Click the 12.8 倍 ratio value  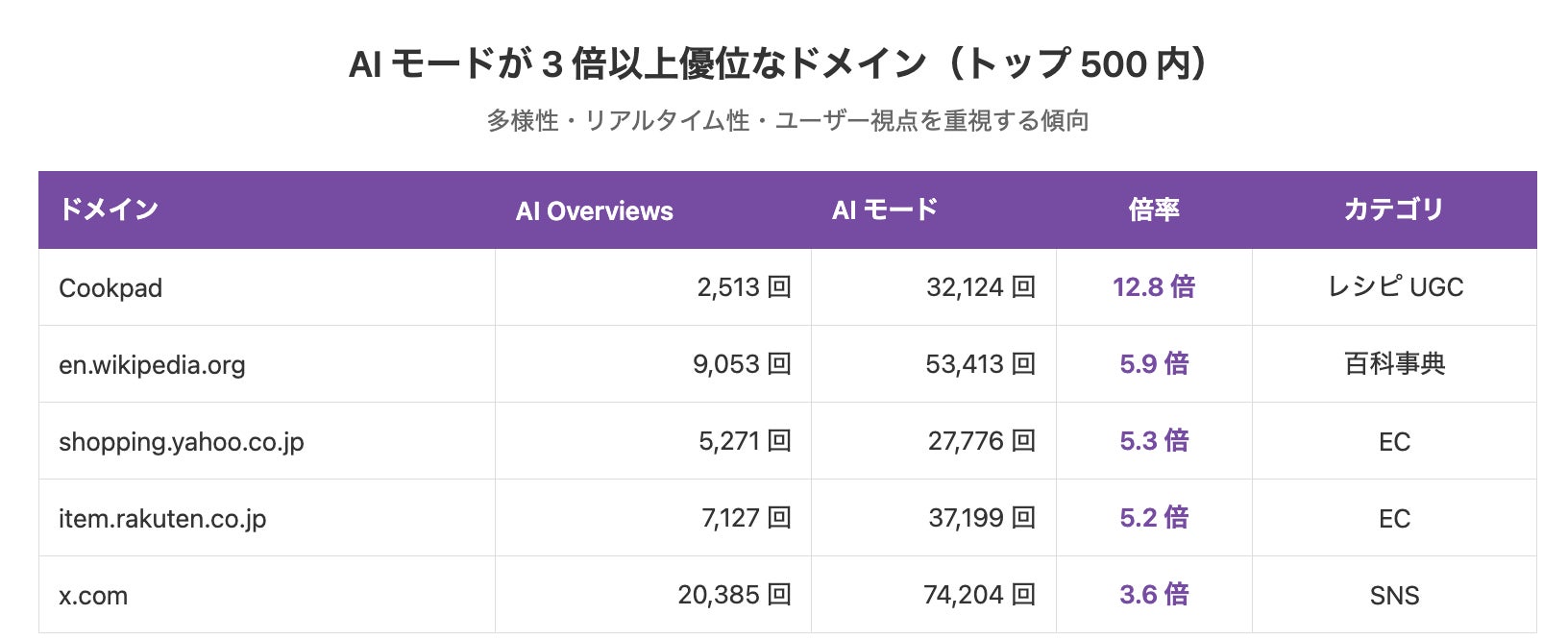click(x=1154, y=286)
